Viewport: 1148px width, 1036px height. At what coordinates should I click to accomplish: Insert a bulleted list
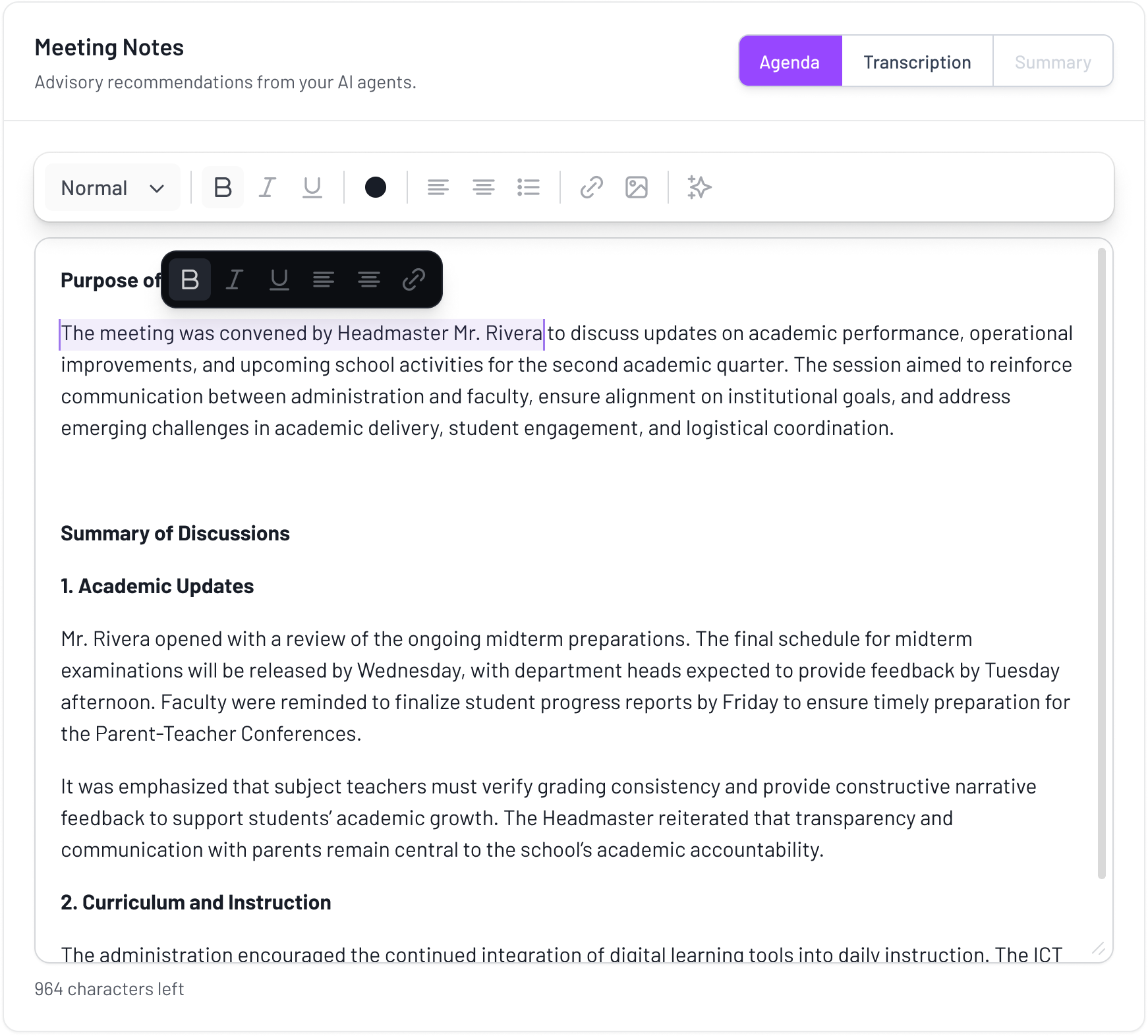click(529, 188)
